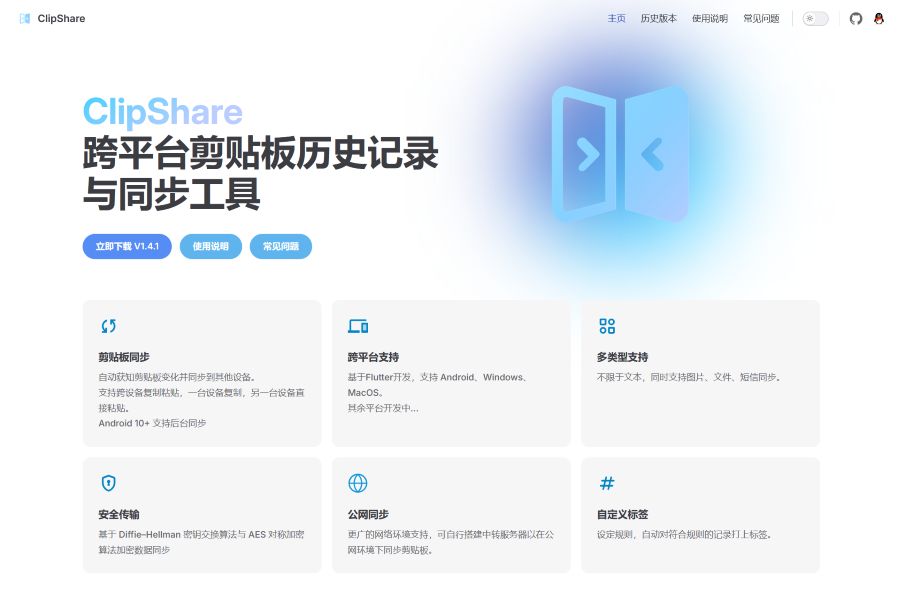Click the large ClipShare hero logo image
900x603 pixels.
click(620, 153)
